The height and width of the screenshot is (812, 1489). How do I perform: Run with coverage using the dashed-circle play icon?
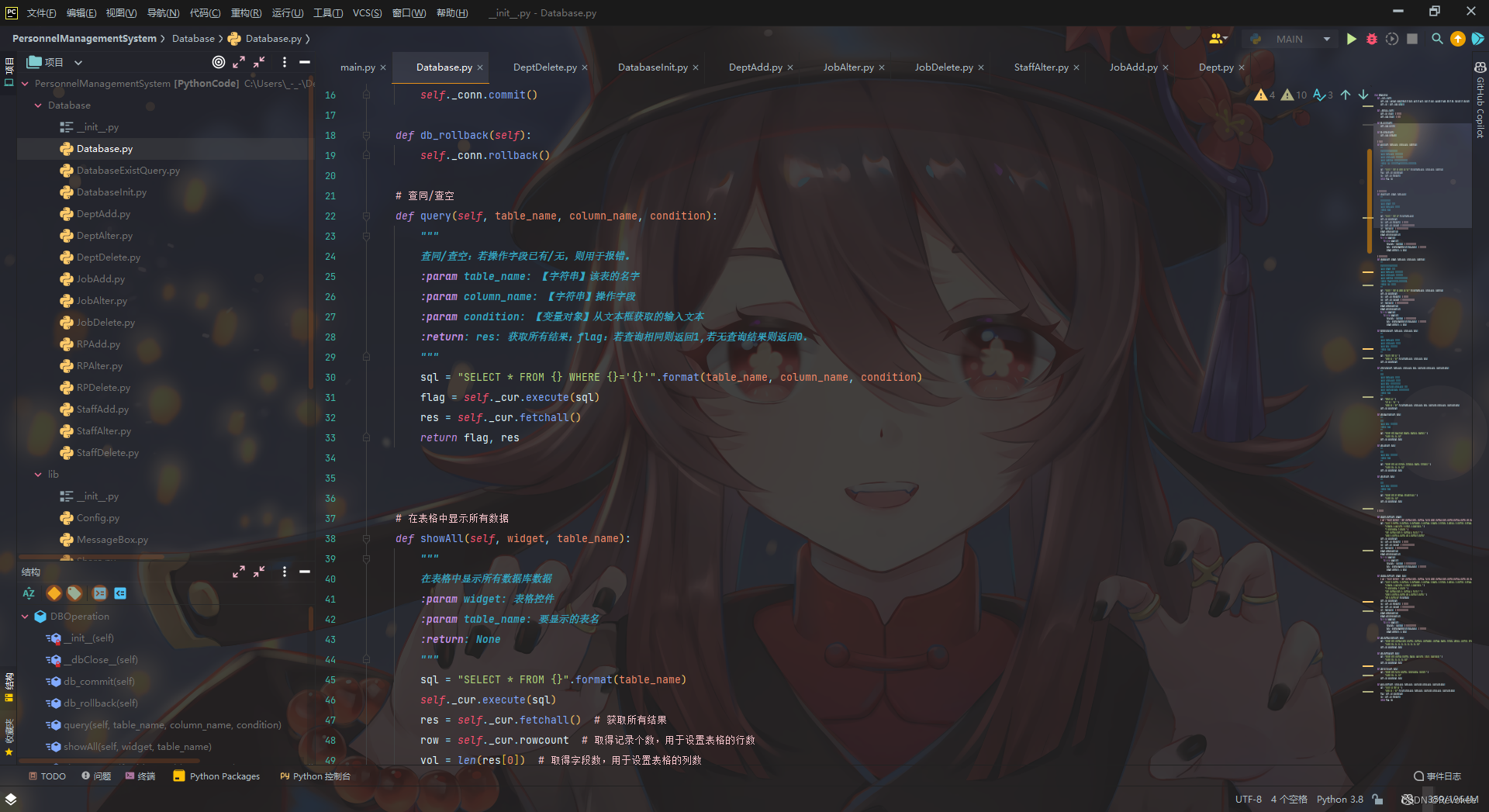[x=1392, y=39]
